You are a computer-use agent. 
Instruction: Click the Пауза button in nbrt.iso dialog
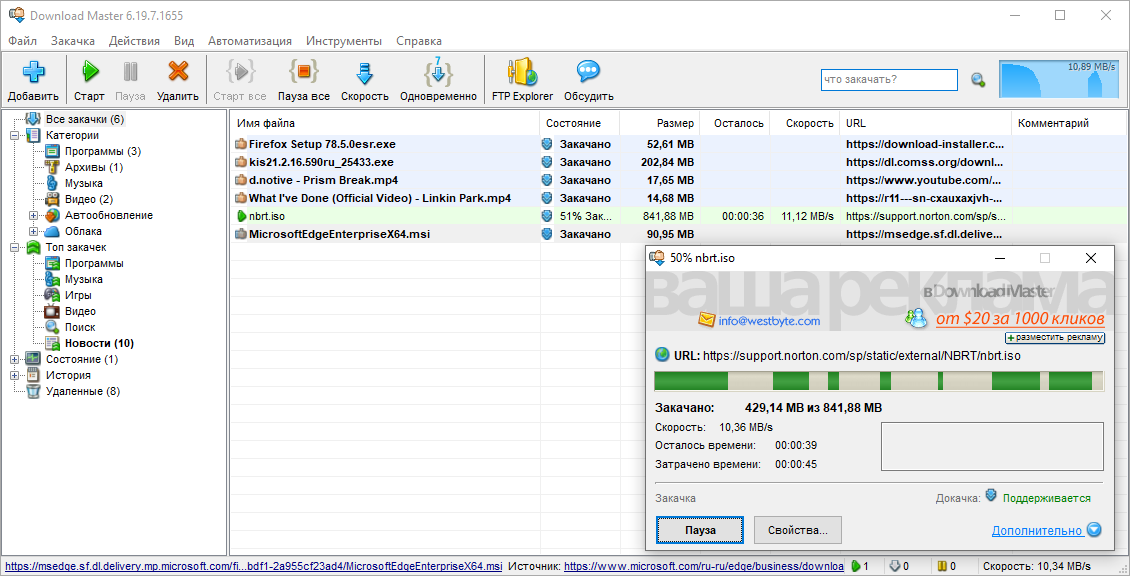pyautogui.click(x=700, y=530)
